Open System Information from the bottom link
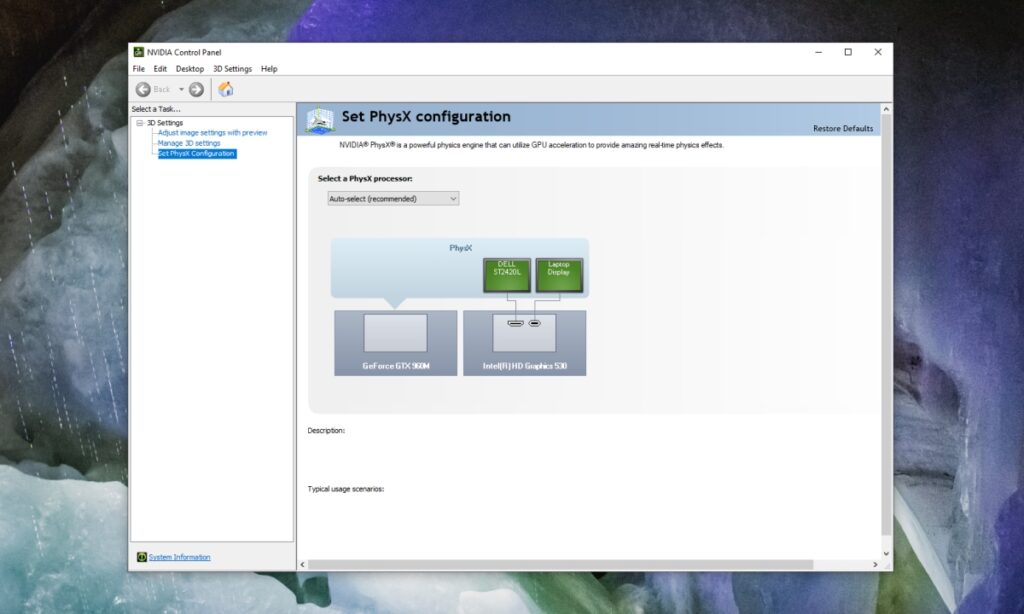 pos(178,557)
